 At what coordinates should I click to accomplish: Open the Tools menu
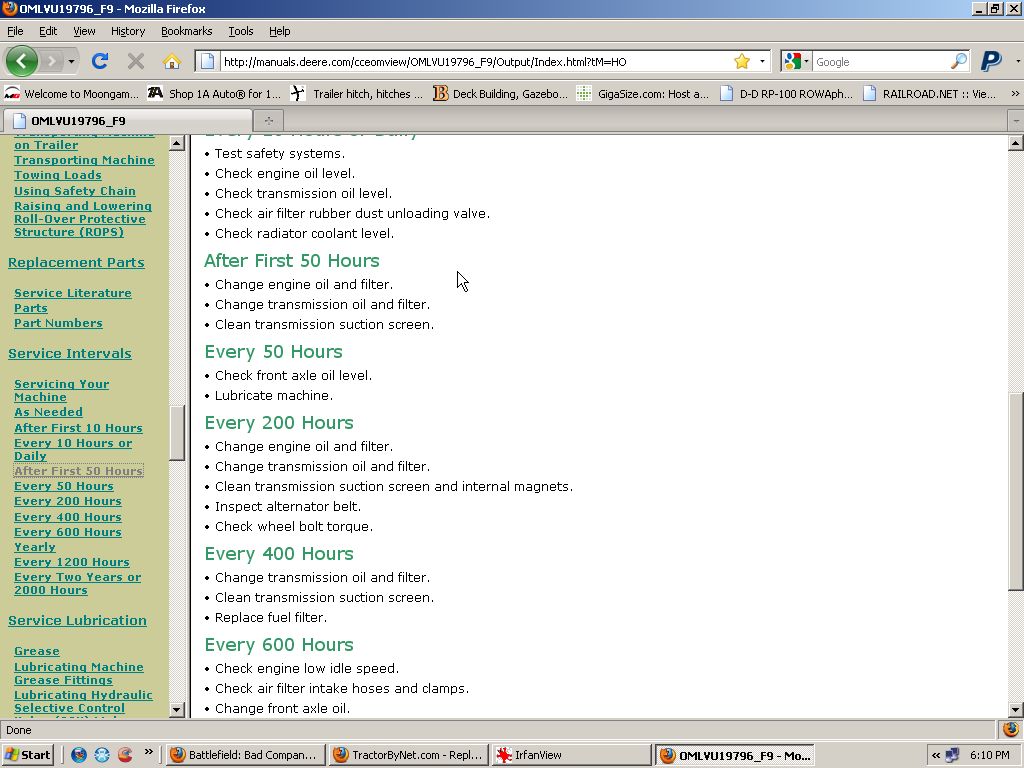coord(240,31)
